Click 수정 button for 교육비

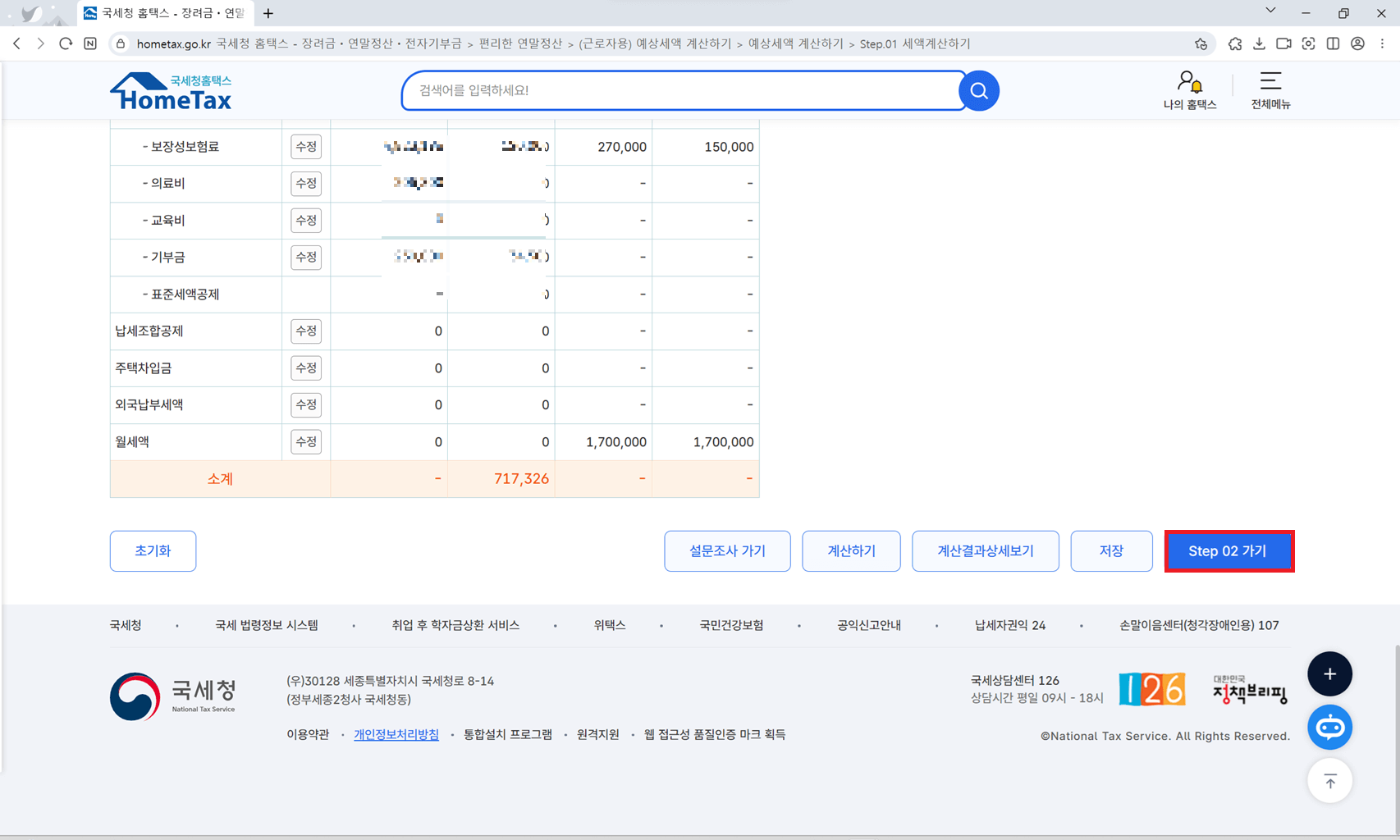(x=306, y=221)
